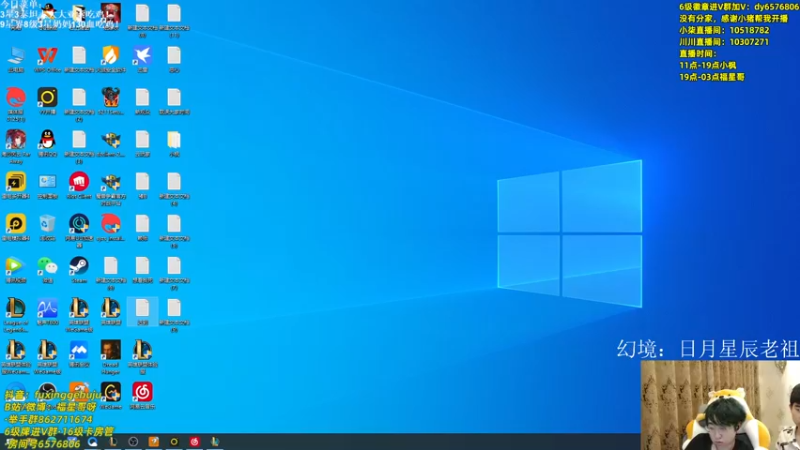Screen dimensions: 800x450
Task: Launch Riot Client from the desktop
Action: coord(79,182)
